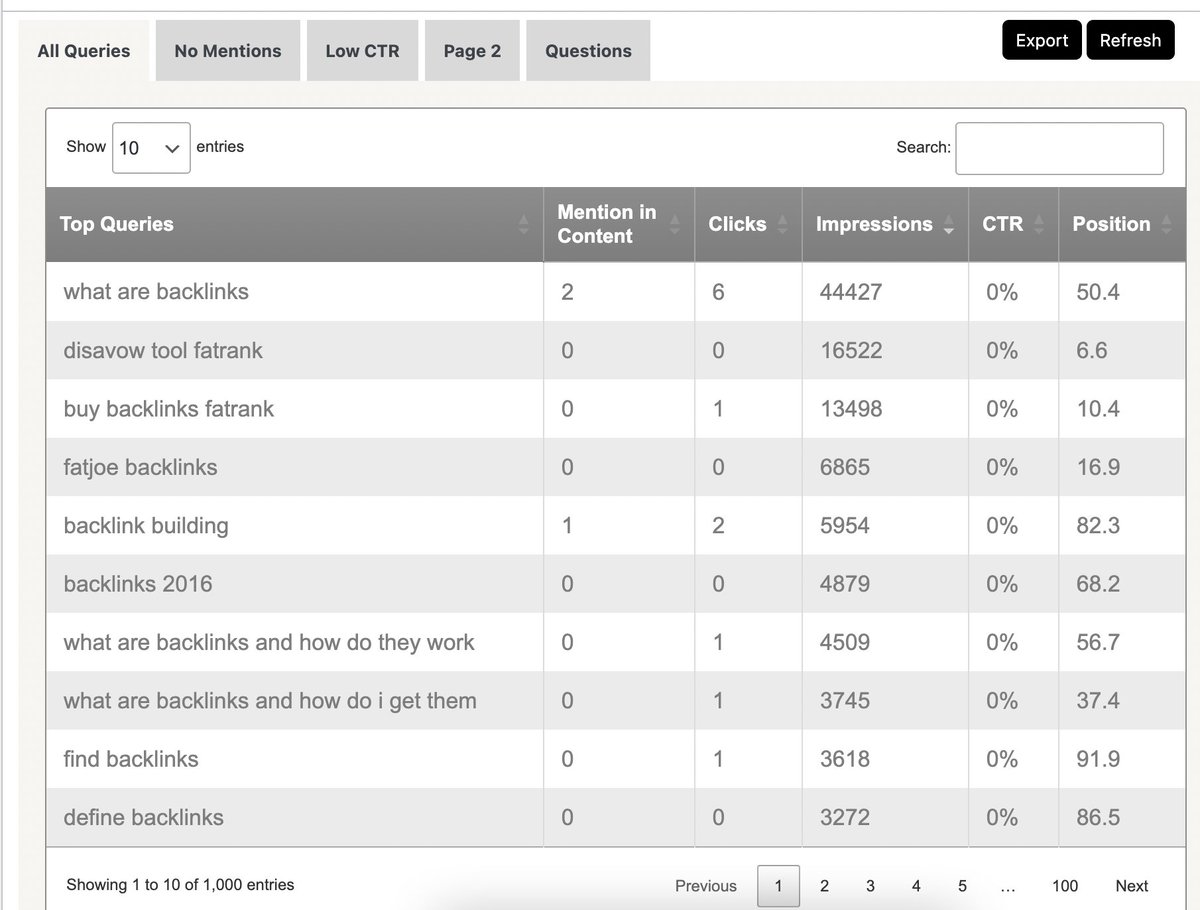Click the impressions value 4509

pyautogui.click(x=845, y=642)
